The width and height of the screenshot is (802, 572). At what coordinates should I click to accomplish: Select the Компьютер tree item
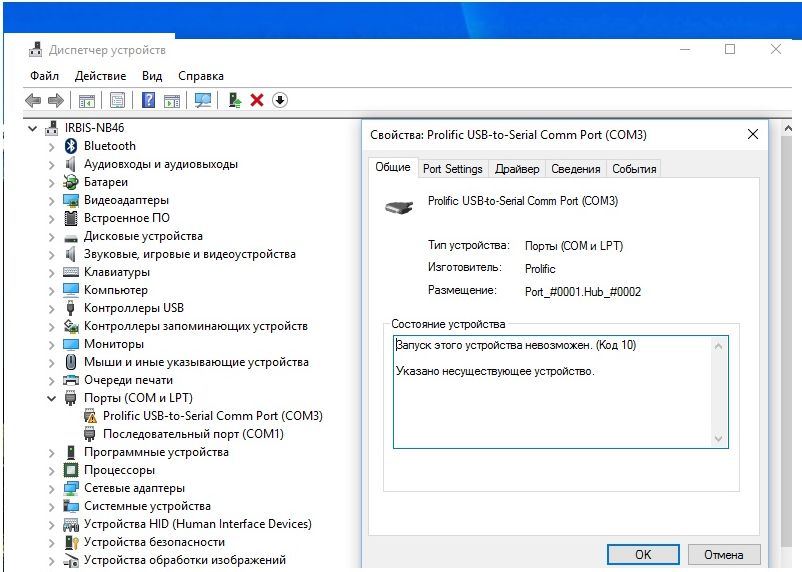coord(116,290)
